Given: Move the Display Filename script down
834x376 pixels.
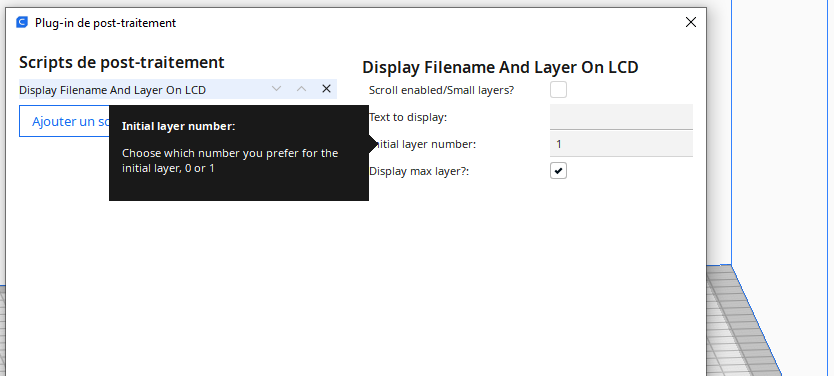Looking at the screenshot, I should [x=276, y=89].
